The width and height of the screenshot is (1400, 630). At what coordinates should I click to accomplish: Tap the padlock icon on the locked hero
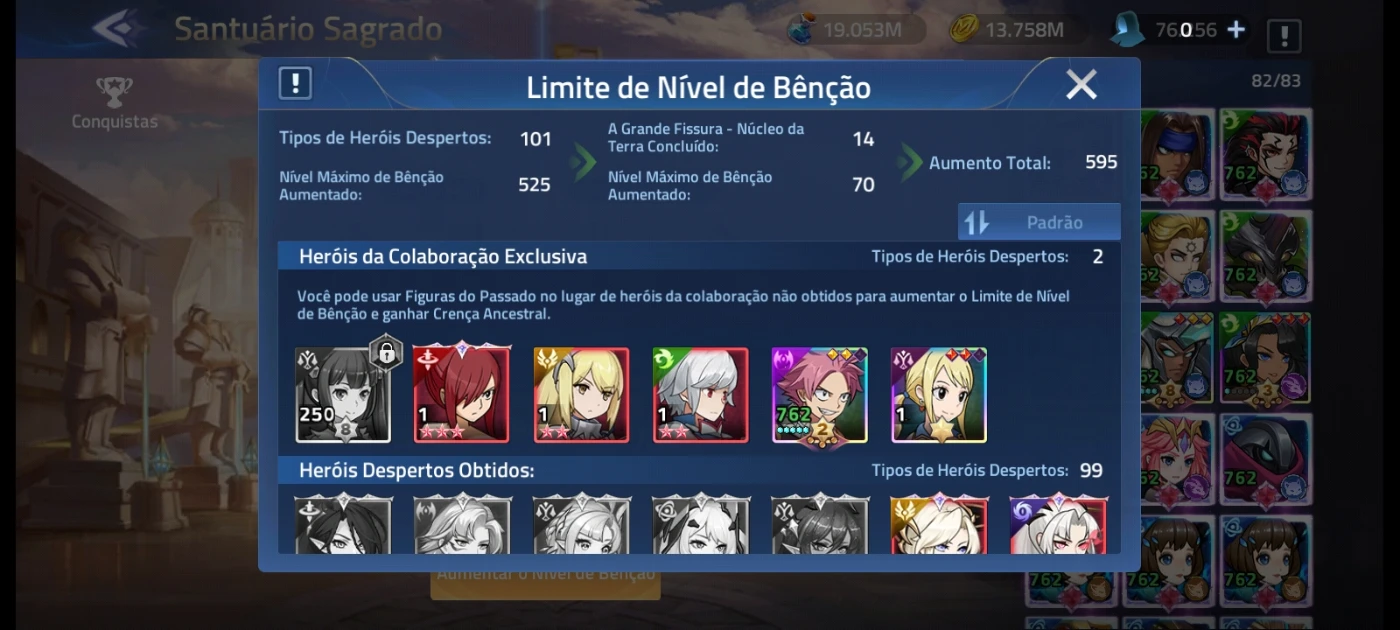click(385, 352)
